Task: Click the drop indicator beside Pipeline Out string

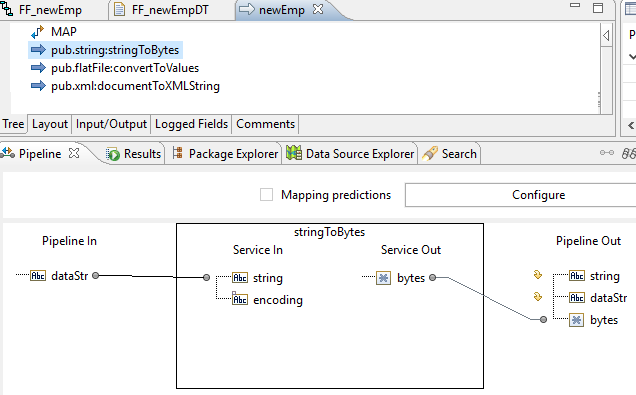Action: [x=538, y=275]
